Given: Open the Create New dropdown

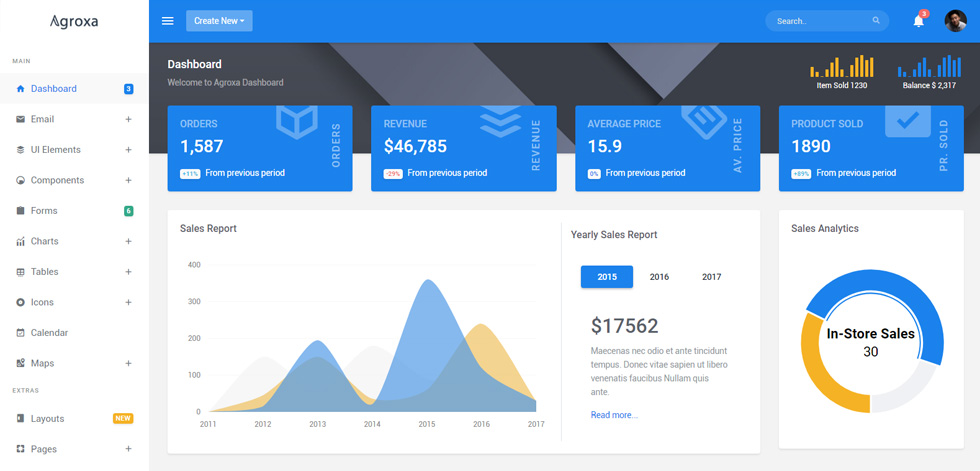Looking at the screenshot, I should pos(219,21).
